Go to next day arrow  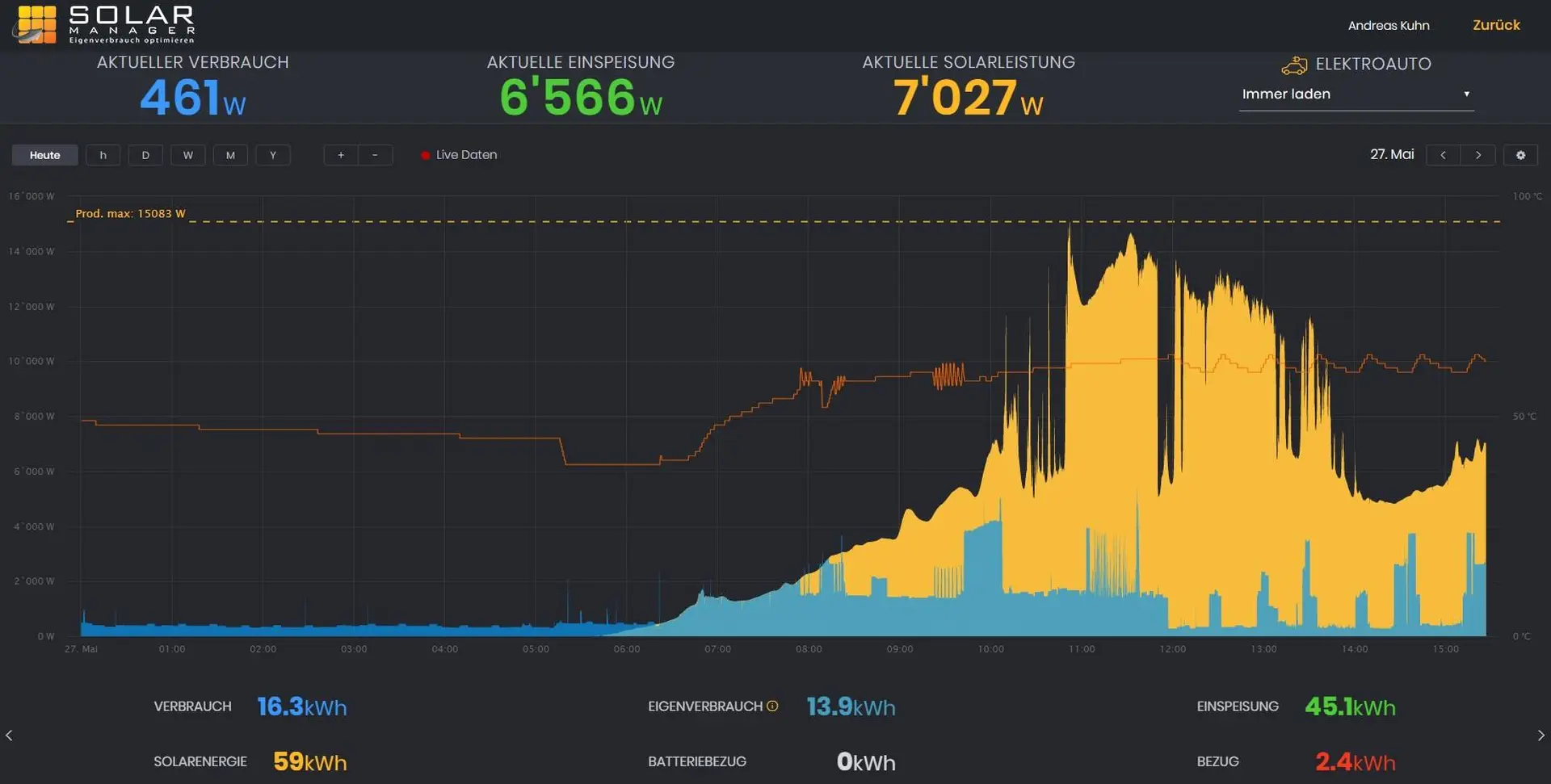pos(1478,155)
